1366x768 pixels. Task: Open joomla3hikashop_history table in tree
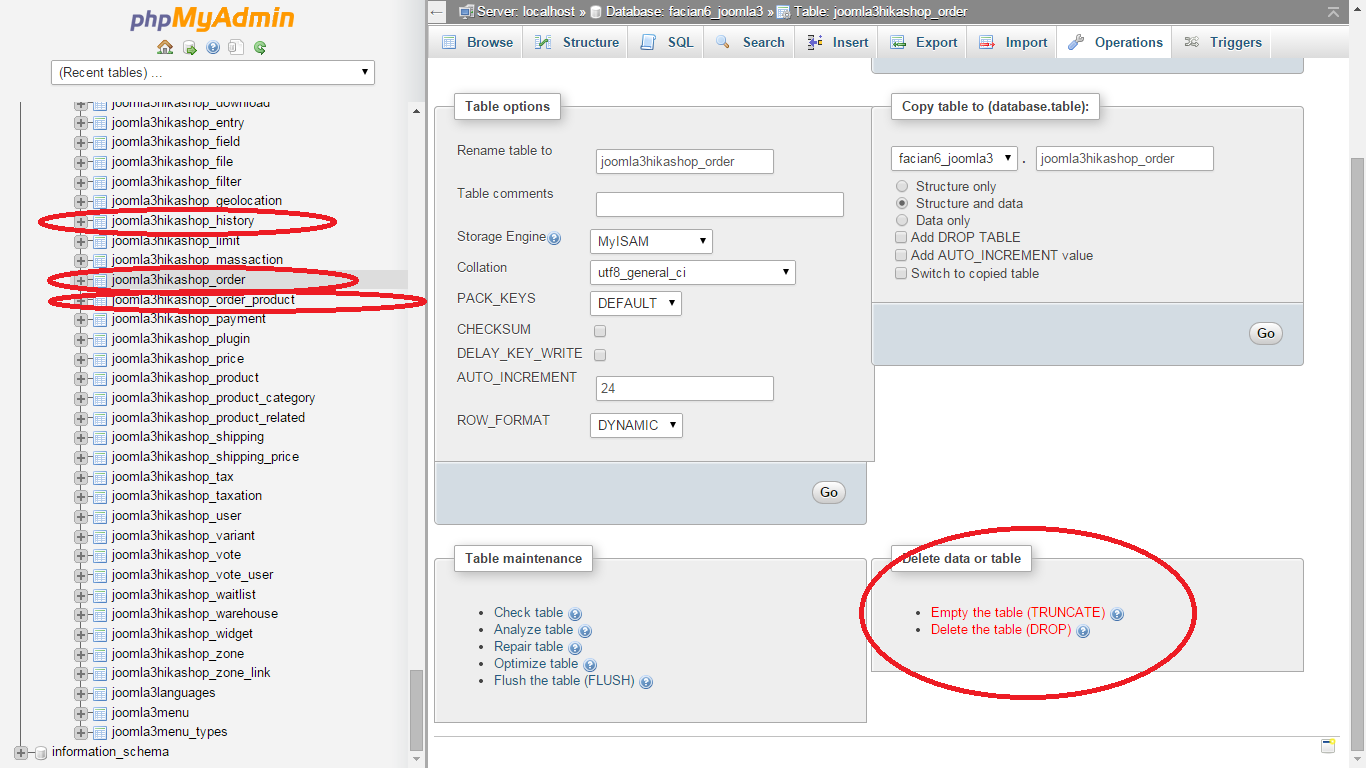click(x=183, y=221)
